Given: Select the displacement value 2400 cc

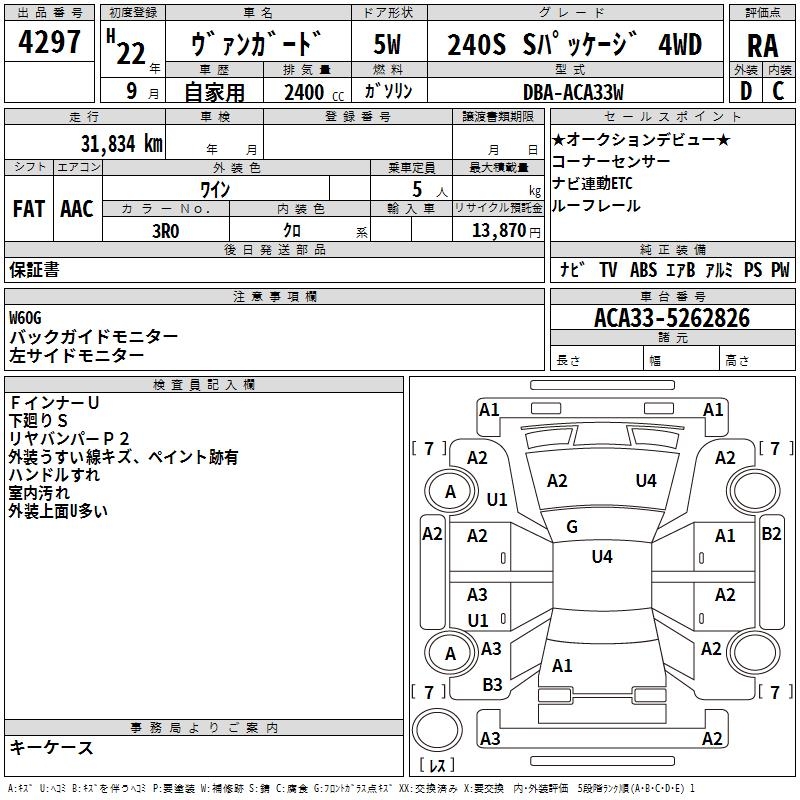Looking at the screenshot, I should point(314,92).
